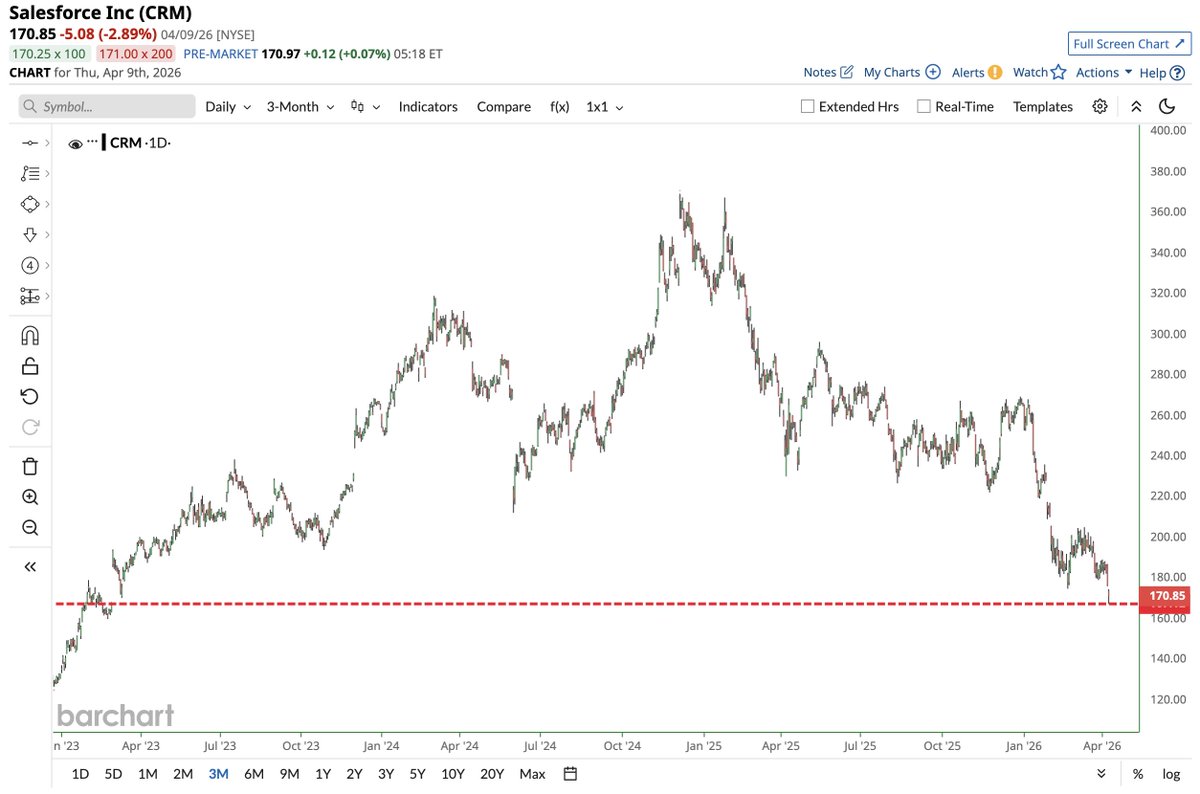Zoom out of the chart
This screenshot has width=1200, height=794.
[29, 528]
